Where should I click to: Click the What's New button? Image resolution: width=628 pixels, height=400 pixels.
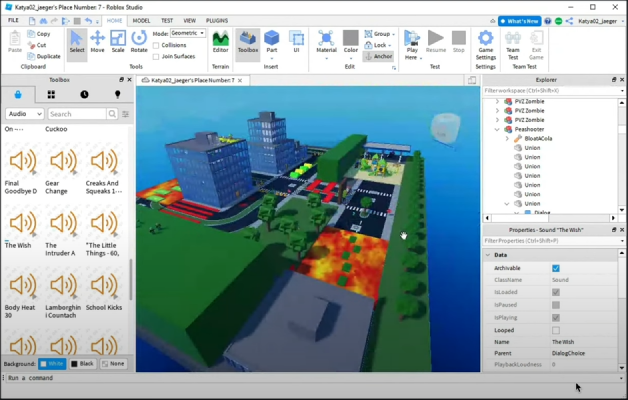519,20
